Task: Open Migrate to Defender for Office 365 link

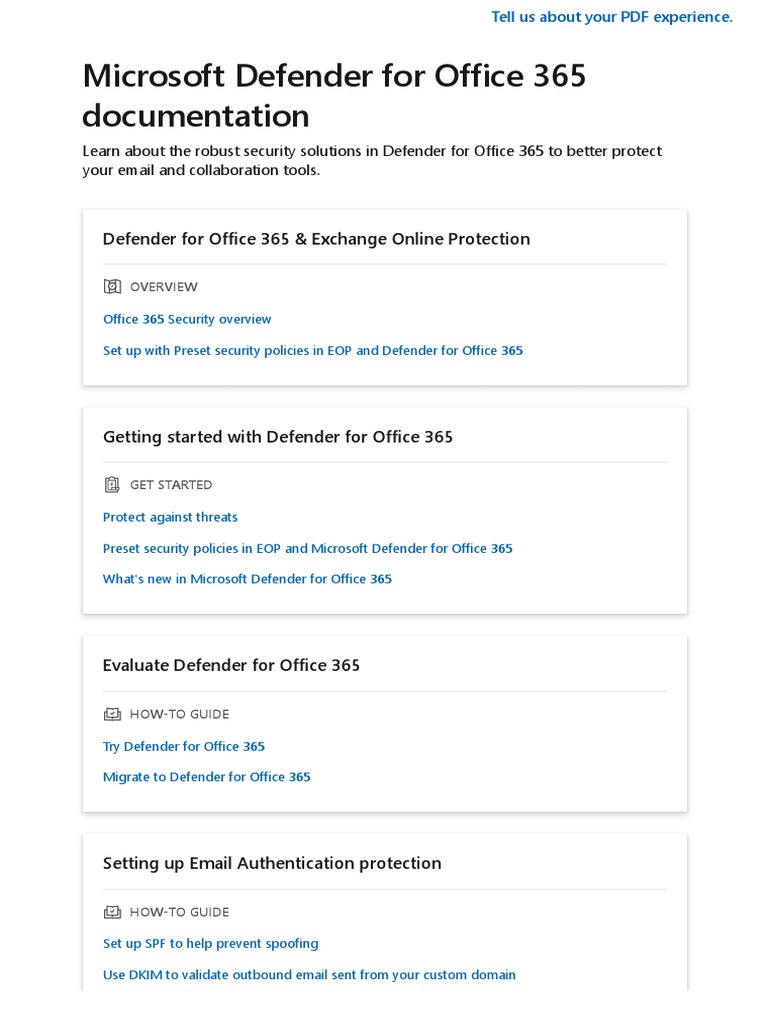Action: pyautogui.click(x=207, y=777)
